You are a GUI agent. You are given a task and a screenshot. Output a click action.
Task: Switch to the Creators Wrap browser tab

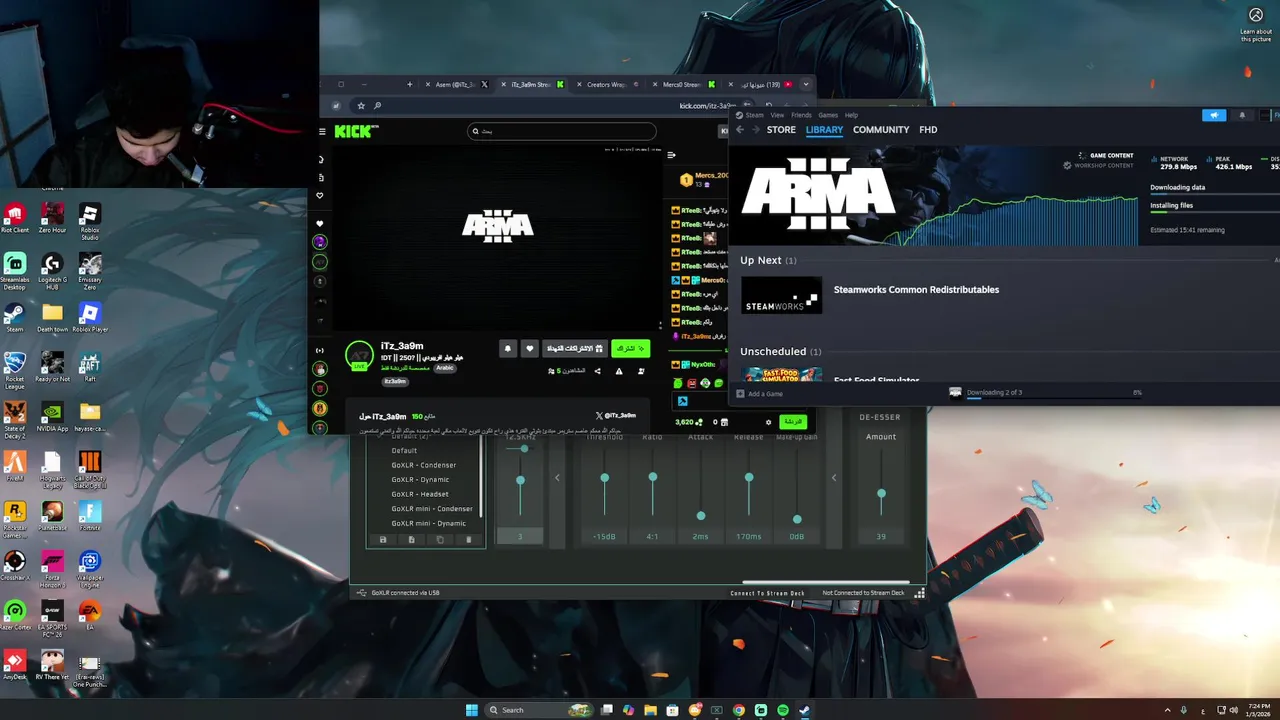point(607,84)
